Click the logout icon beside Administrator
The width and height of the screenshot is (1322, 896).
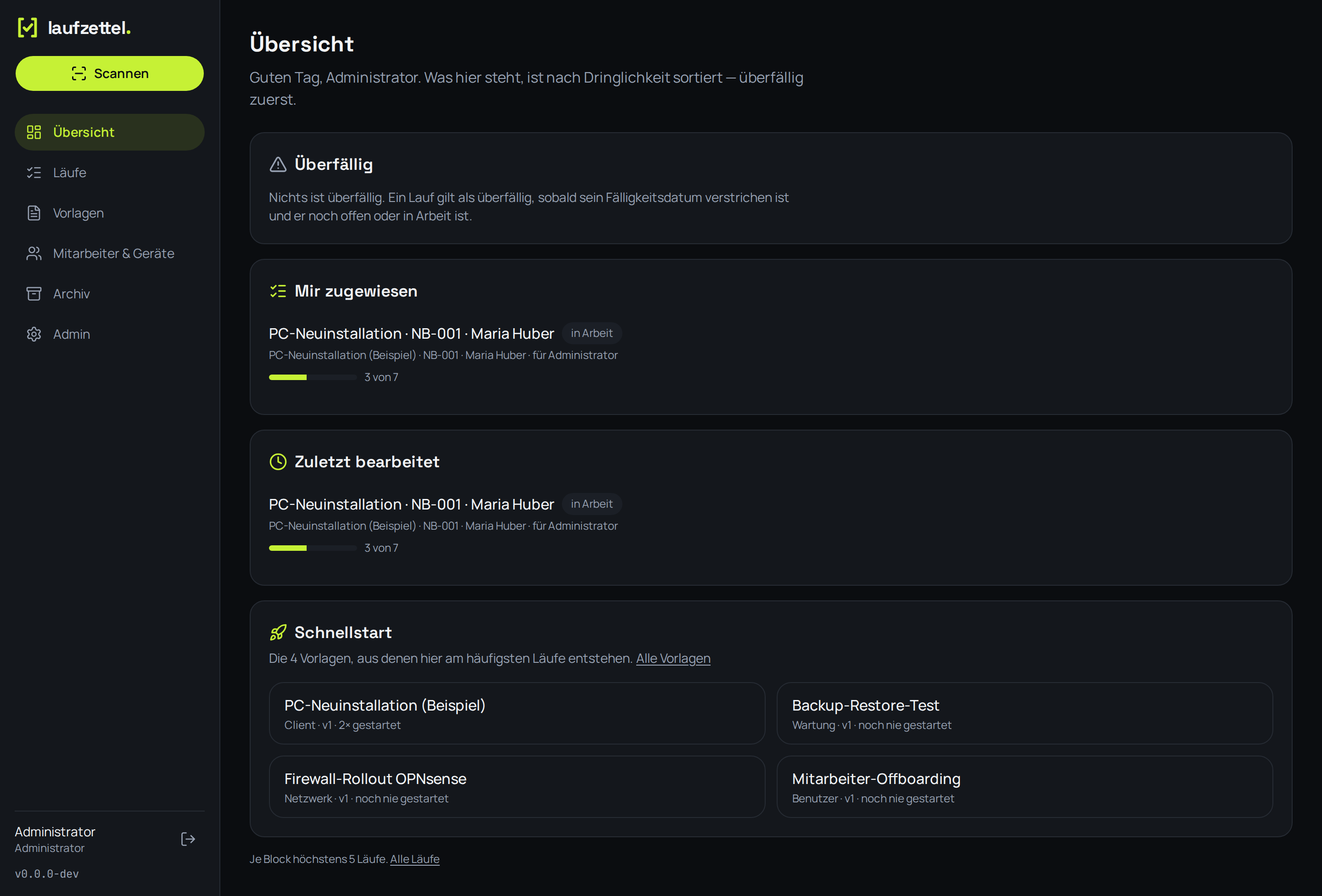(x=188, y=839)
